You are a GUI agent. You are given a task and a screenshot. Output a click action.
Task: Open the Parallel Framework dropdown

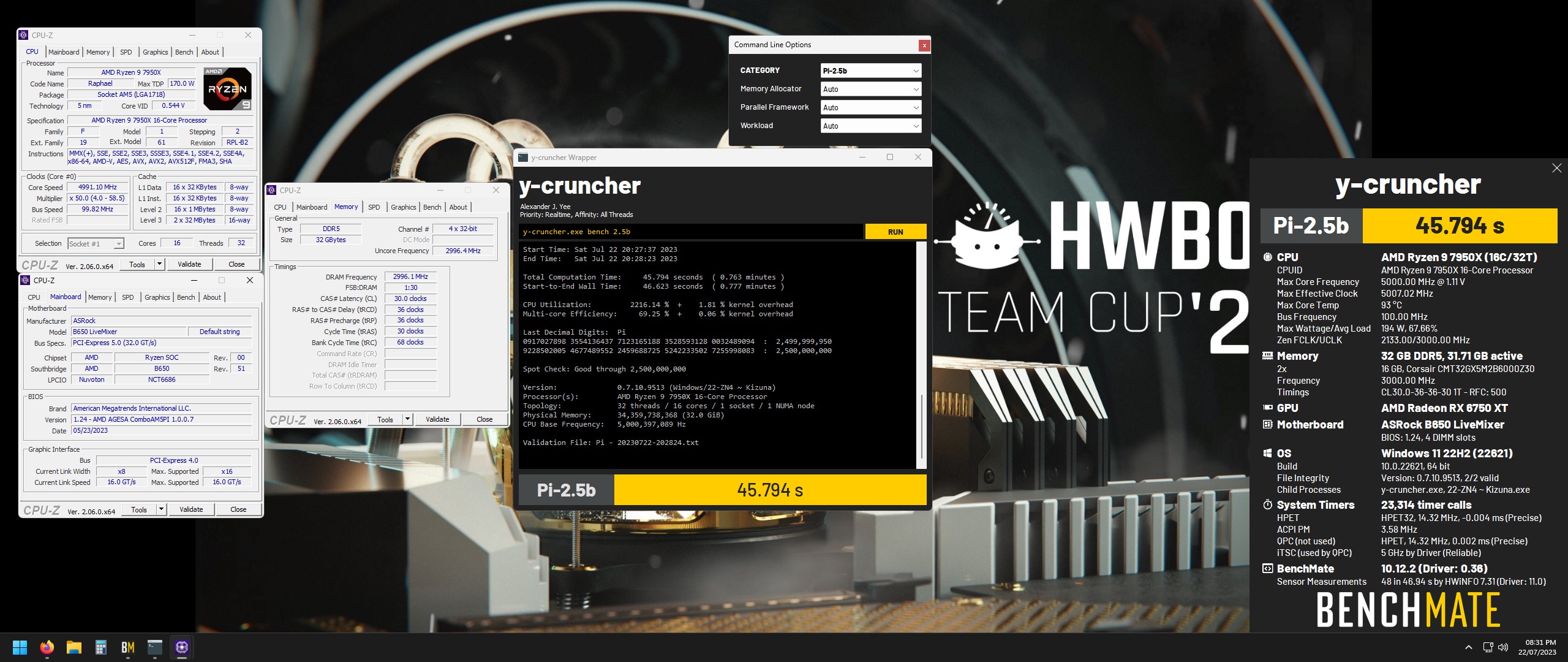[x=871, y=107]
